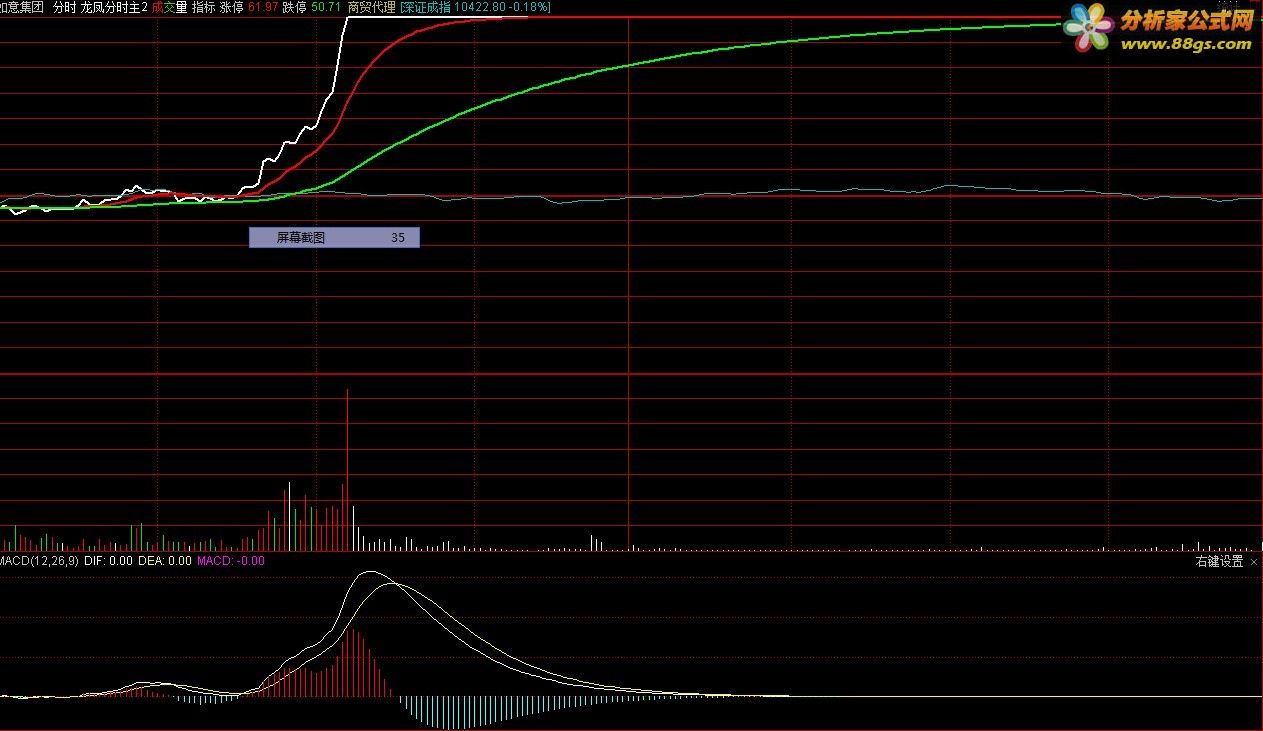Image resolution: width=1263 pixels, height=731 pixels.
Task: Click the 成交量 label in header
Action: [x=169, y=7]
